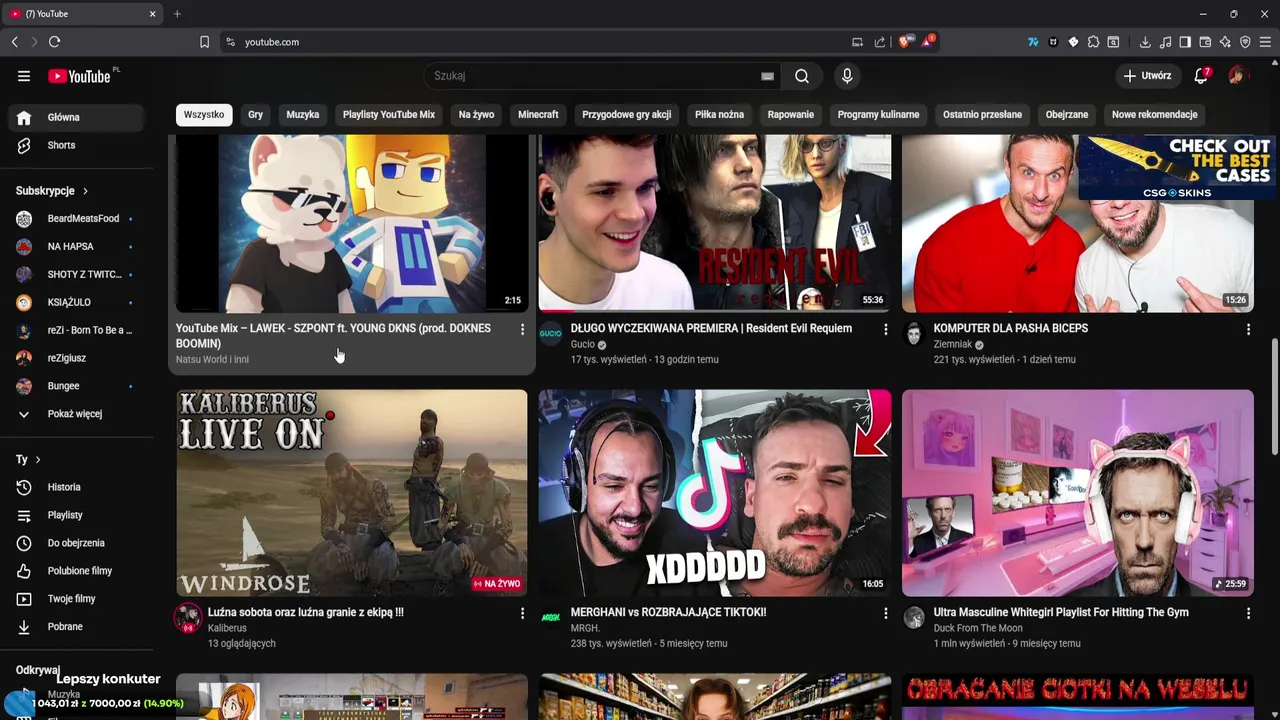The image size is (1280, 720).
Task: Select the Przygodowe gry akcji chip
Action: click(627, 115)
